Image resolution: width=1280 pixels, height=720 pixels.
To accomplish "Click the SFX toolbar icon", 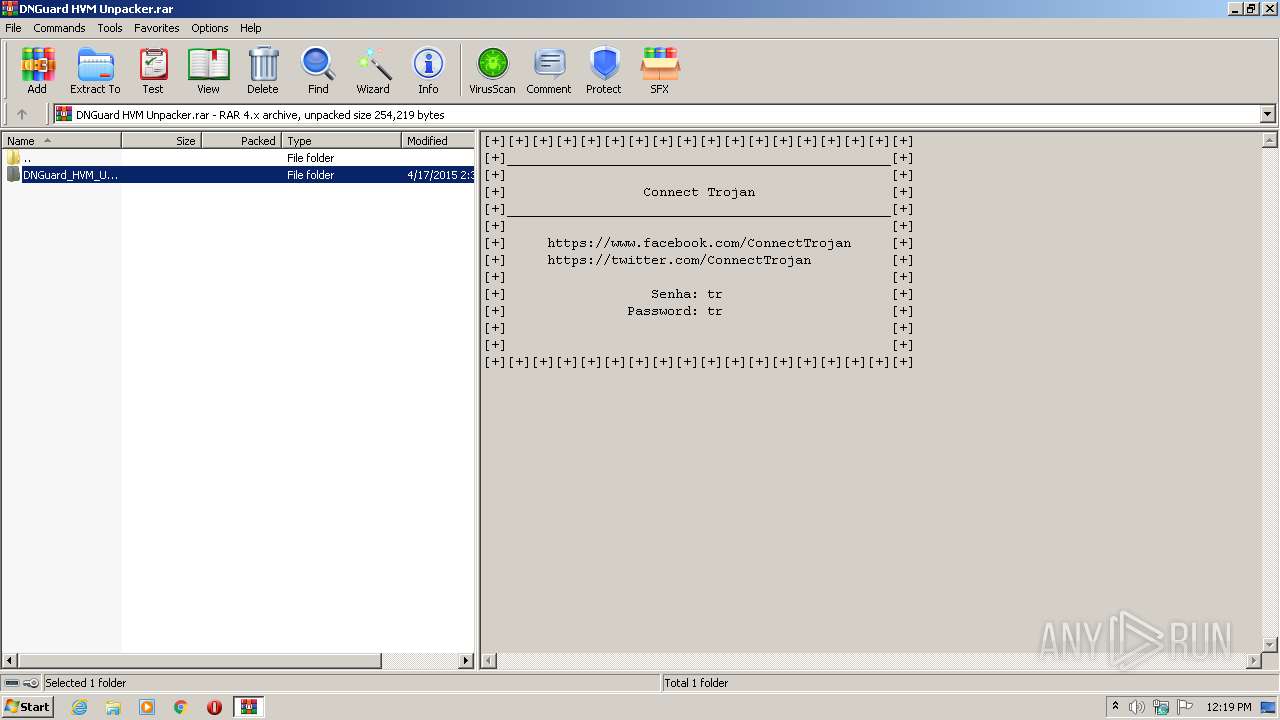I will tap(660, 70).
